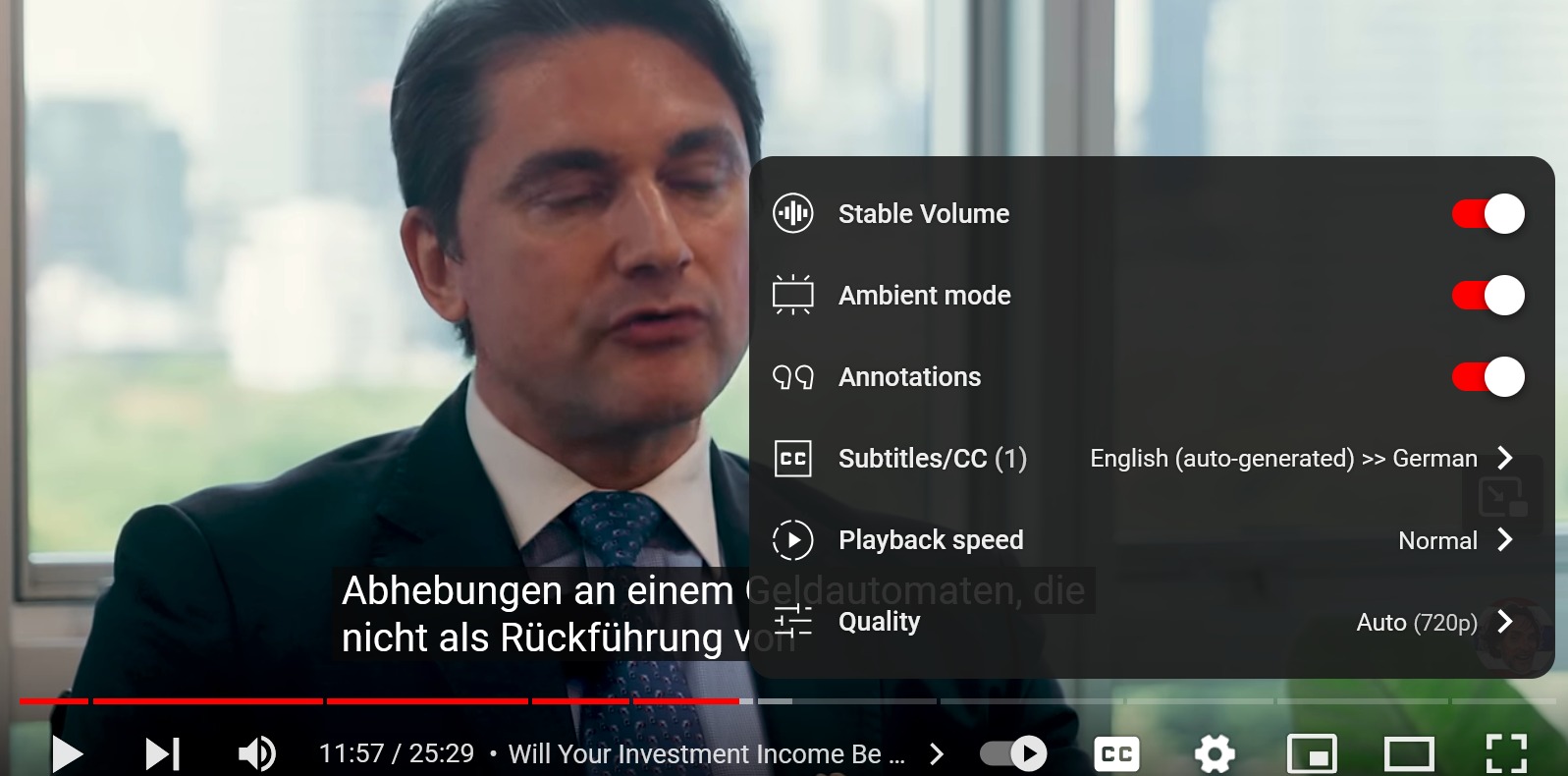The width and height of the screenshot is (1568, 776).
Task: Click the play button
Action: click(67, 753)
